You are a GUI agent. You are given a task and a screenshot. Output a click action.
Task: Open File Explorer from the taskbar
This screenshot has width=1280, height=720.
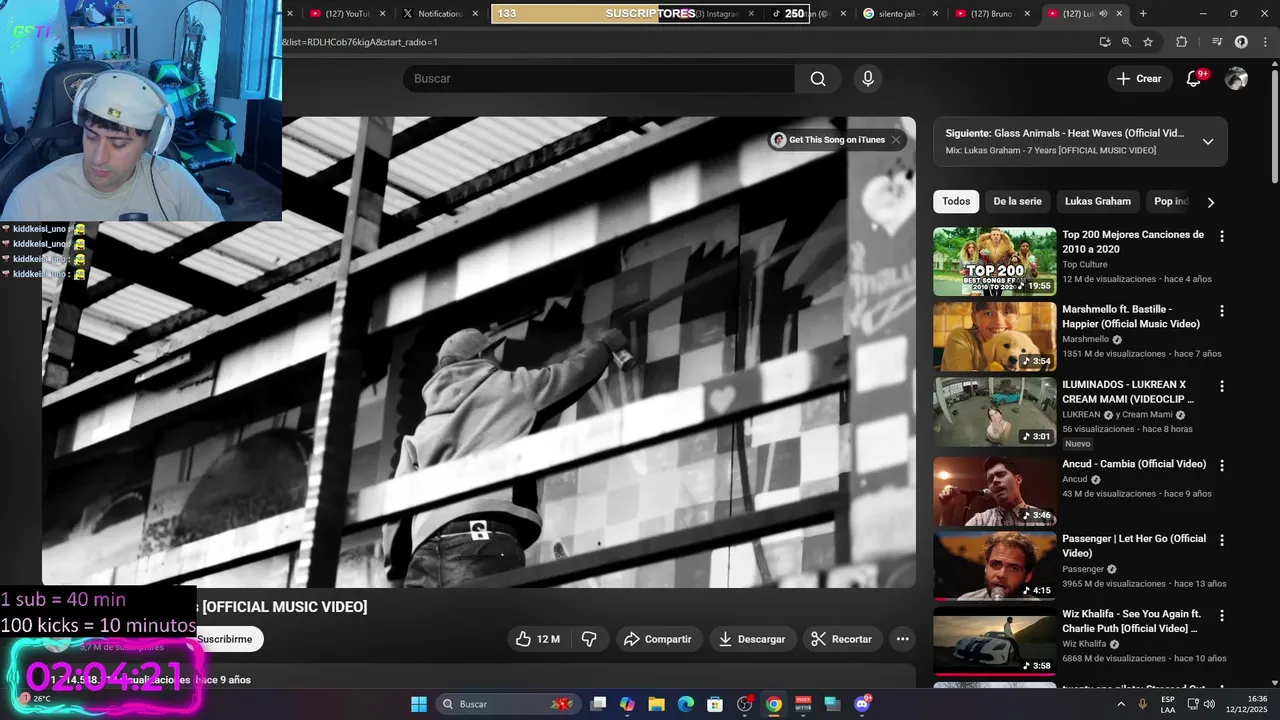click(657, 704)
